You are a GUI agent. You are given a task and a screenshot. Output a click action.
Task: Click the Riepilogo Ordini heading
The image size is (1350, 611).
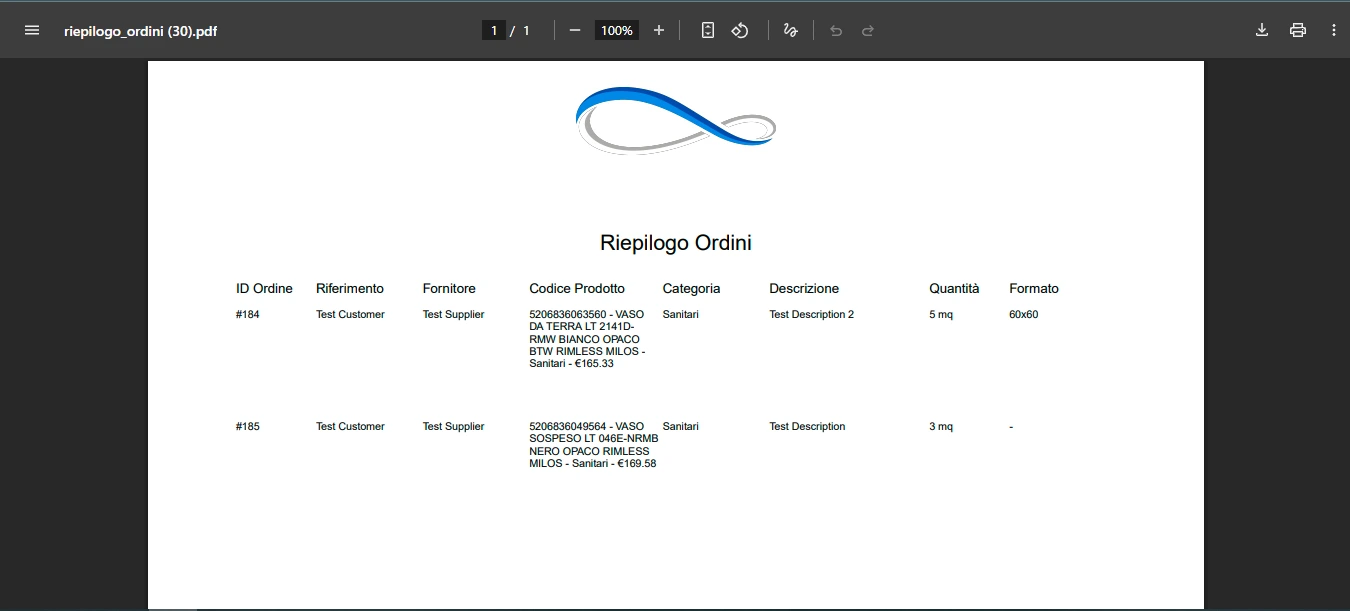coord(675,242)
